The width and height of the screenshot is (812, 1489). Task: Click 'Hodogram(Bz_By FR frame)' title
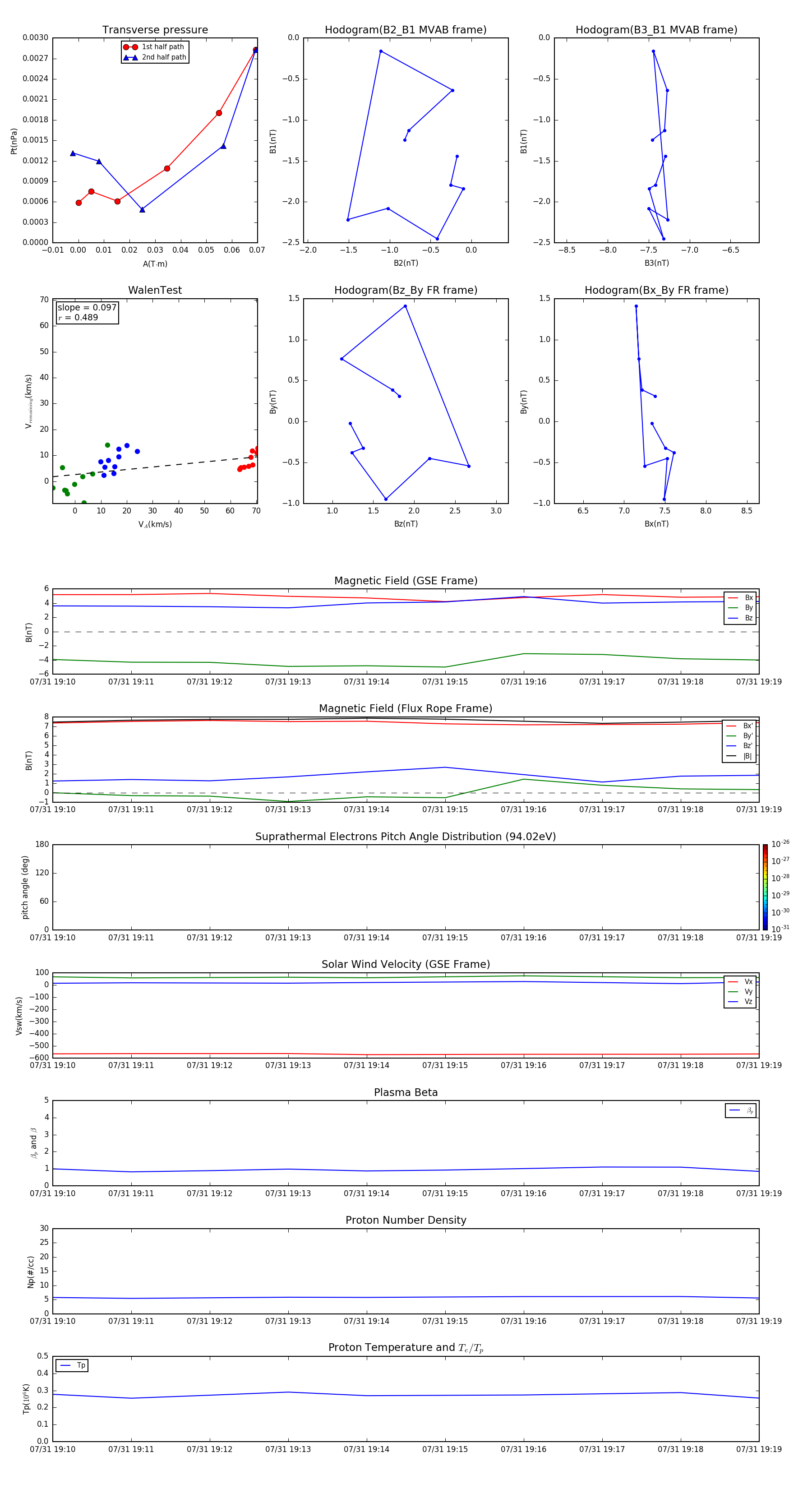[x=406, y=290]
